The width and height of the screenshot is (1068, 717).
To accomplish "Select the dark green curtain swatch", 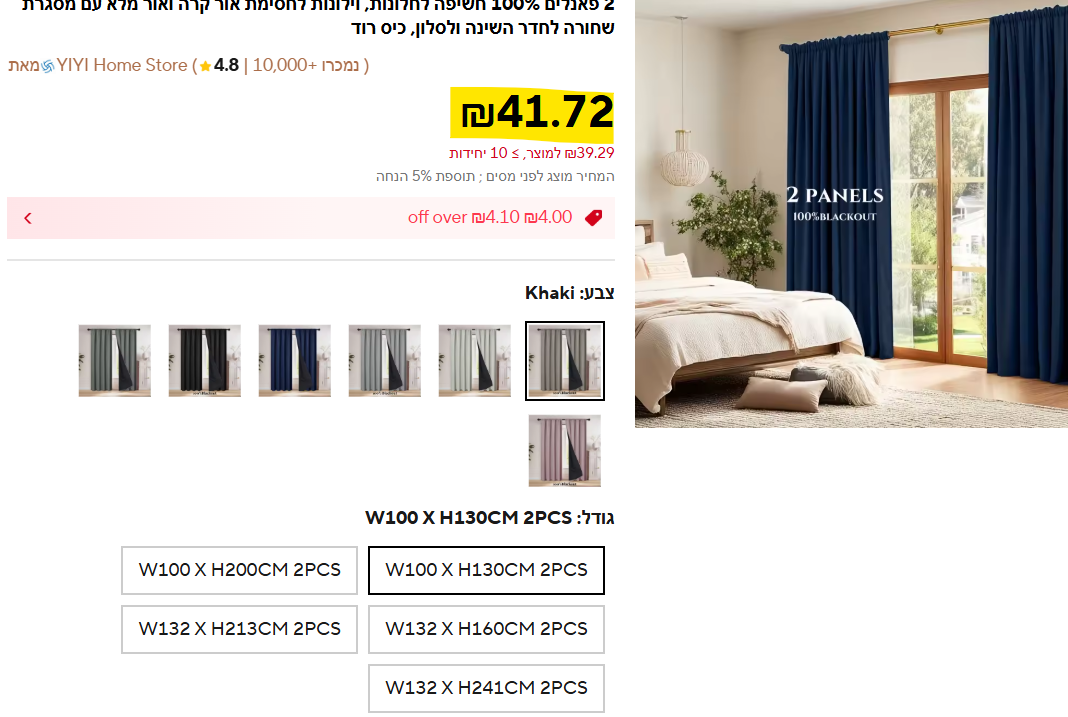I will pyautogui.click(x=114, y=361).
